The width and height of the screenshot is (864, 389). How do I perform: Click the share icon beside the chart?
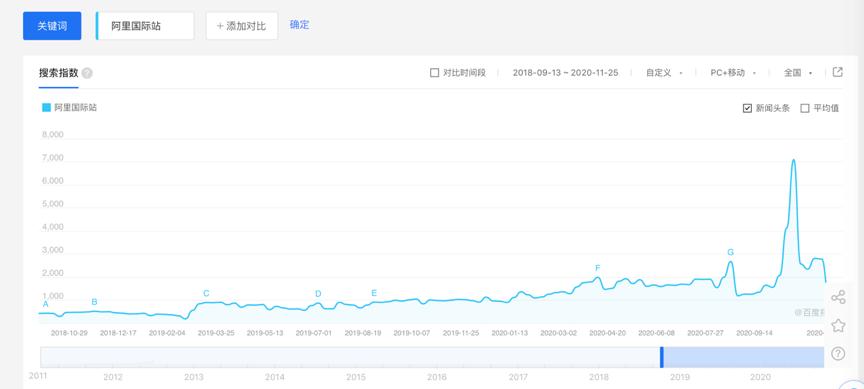[838, 298]
